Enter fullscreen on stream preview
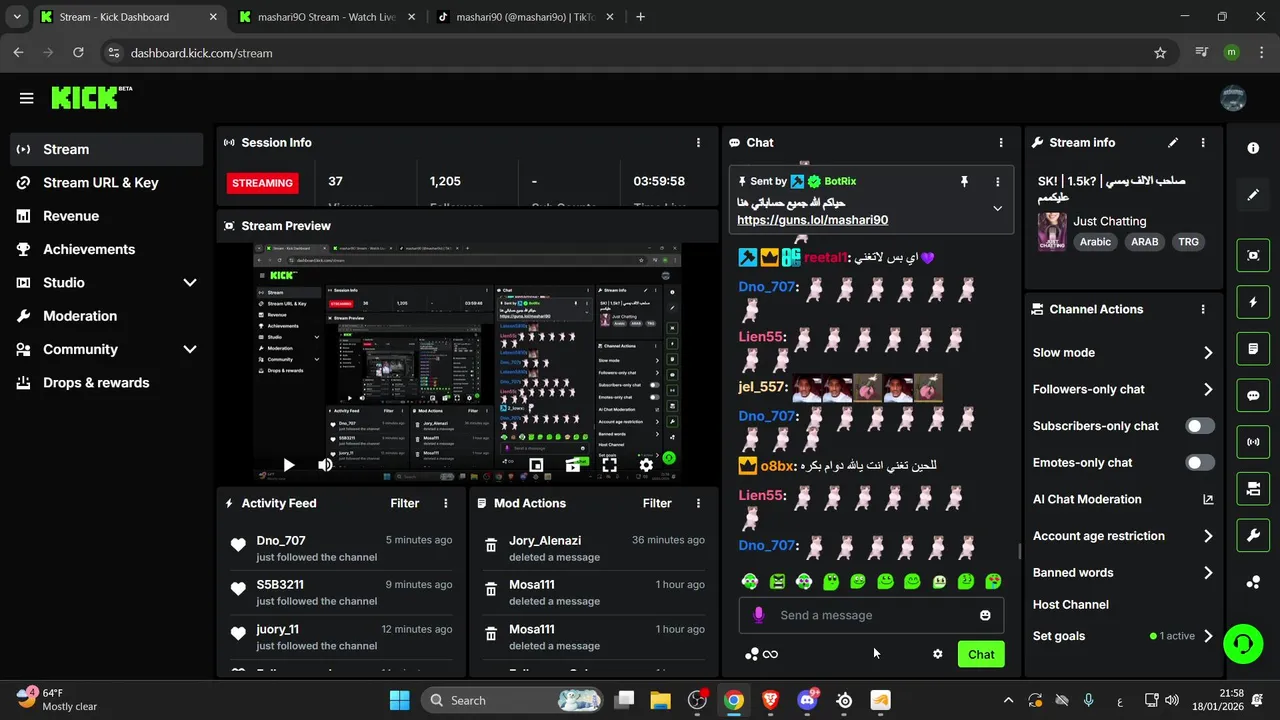This screenshot has width=1280, height=720. (x=609, y=465)
